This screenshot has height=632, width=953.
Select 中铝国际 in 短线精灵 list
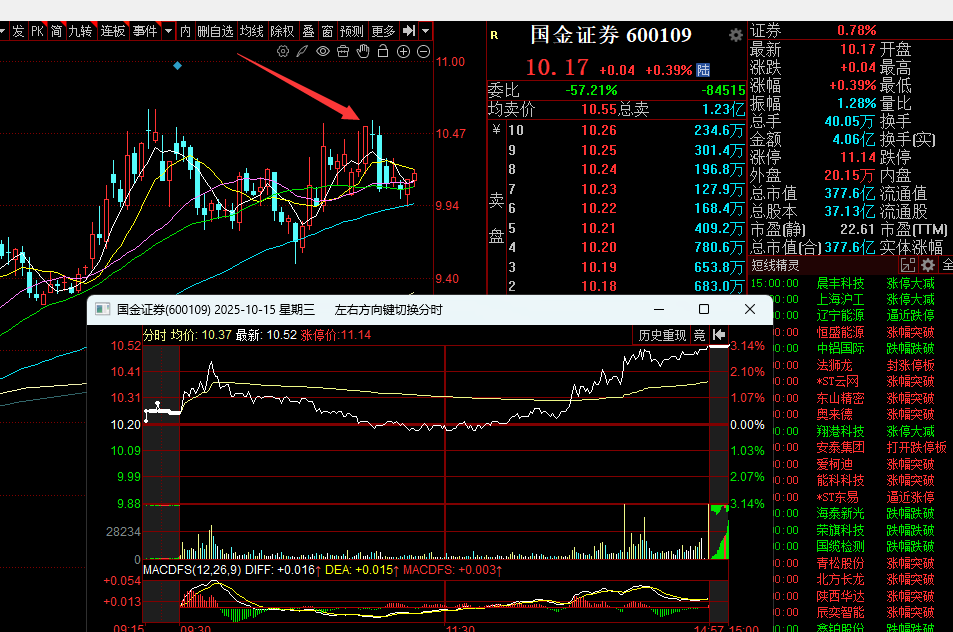pos(841,349)
